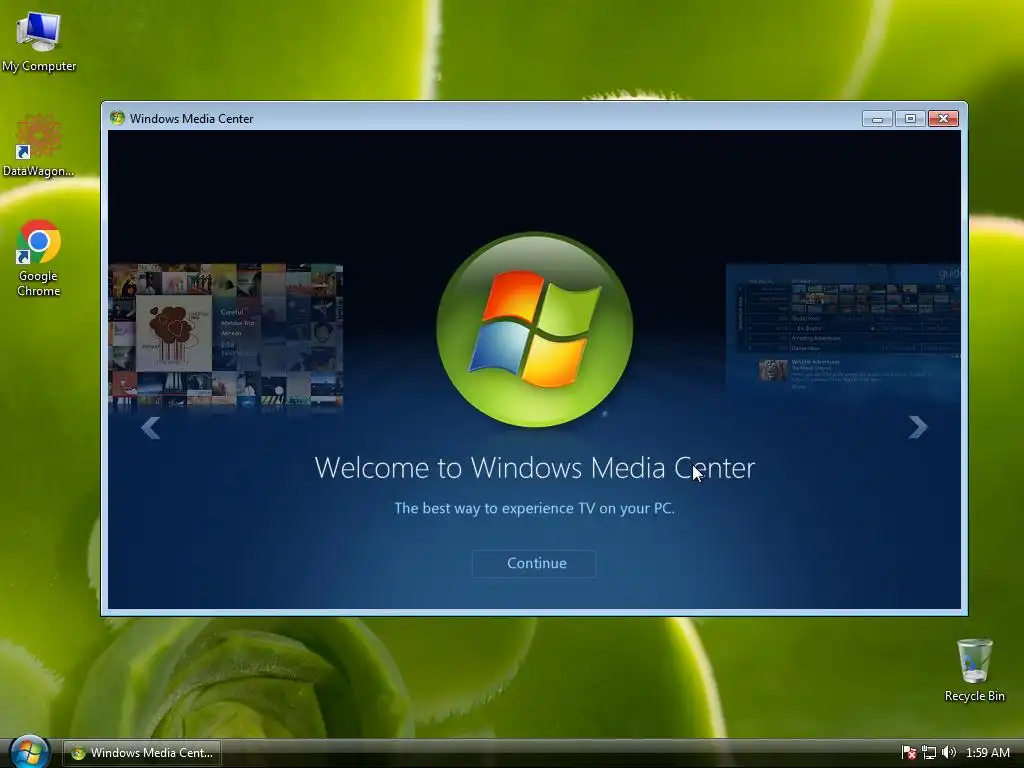
Task: Select the TV guide preview thumbnail
Action: 843,329
